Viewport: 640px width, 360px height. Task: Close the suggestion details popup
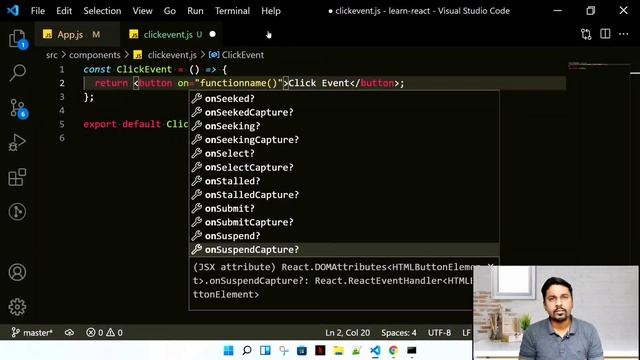pyautogui.click(x=491, y=267)
